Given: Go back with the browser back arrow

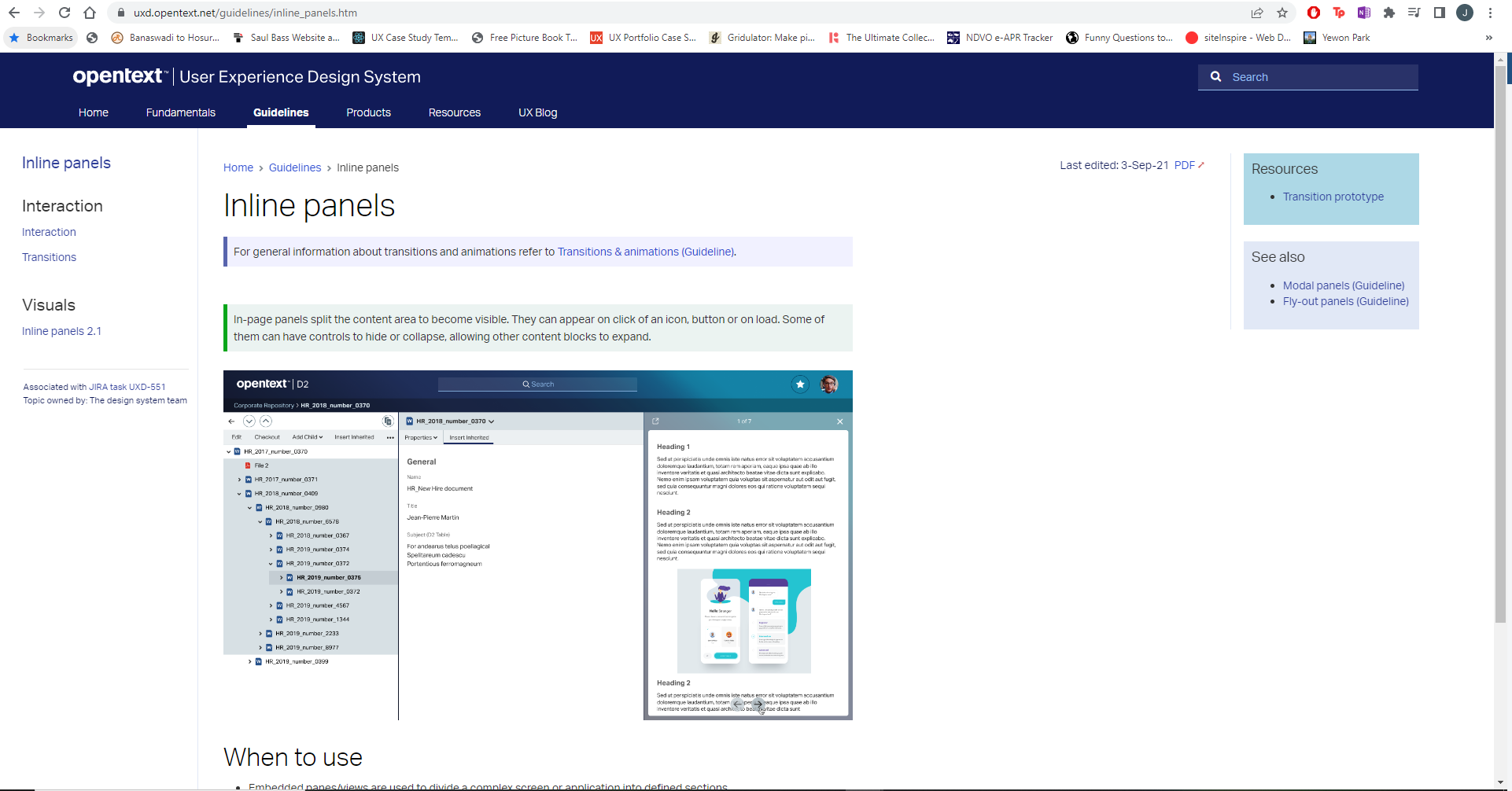Looking at the screenshot, I should (14, 13).
